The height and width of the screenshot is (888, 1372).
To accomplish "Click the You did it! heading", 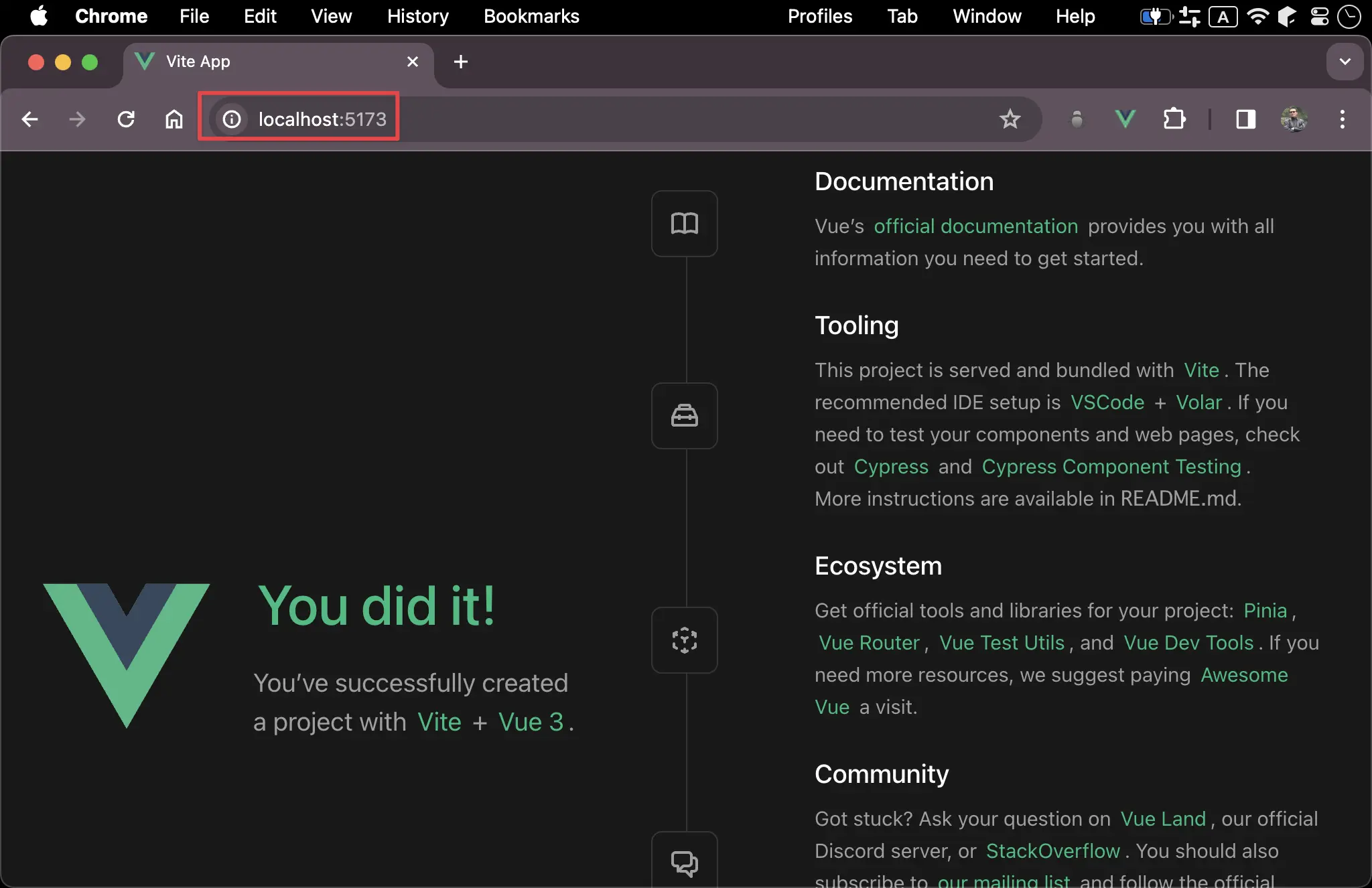I will click(x=377, y=606).
